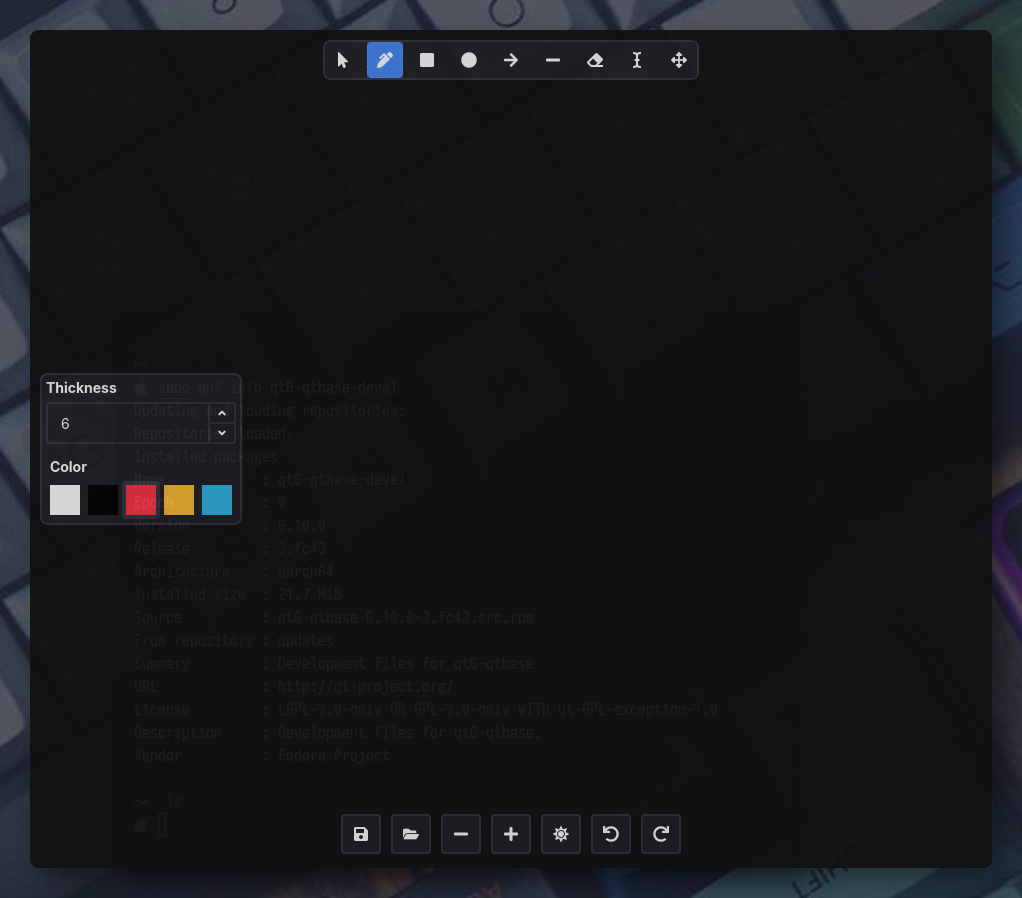The width and height of the screenshot is (1022, 898).
Task: Open settings with the gear button
Action: click(x=561, y=833)
